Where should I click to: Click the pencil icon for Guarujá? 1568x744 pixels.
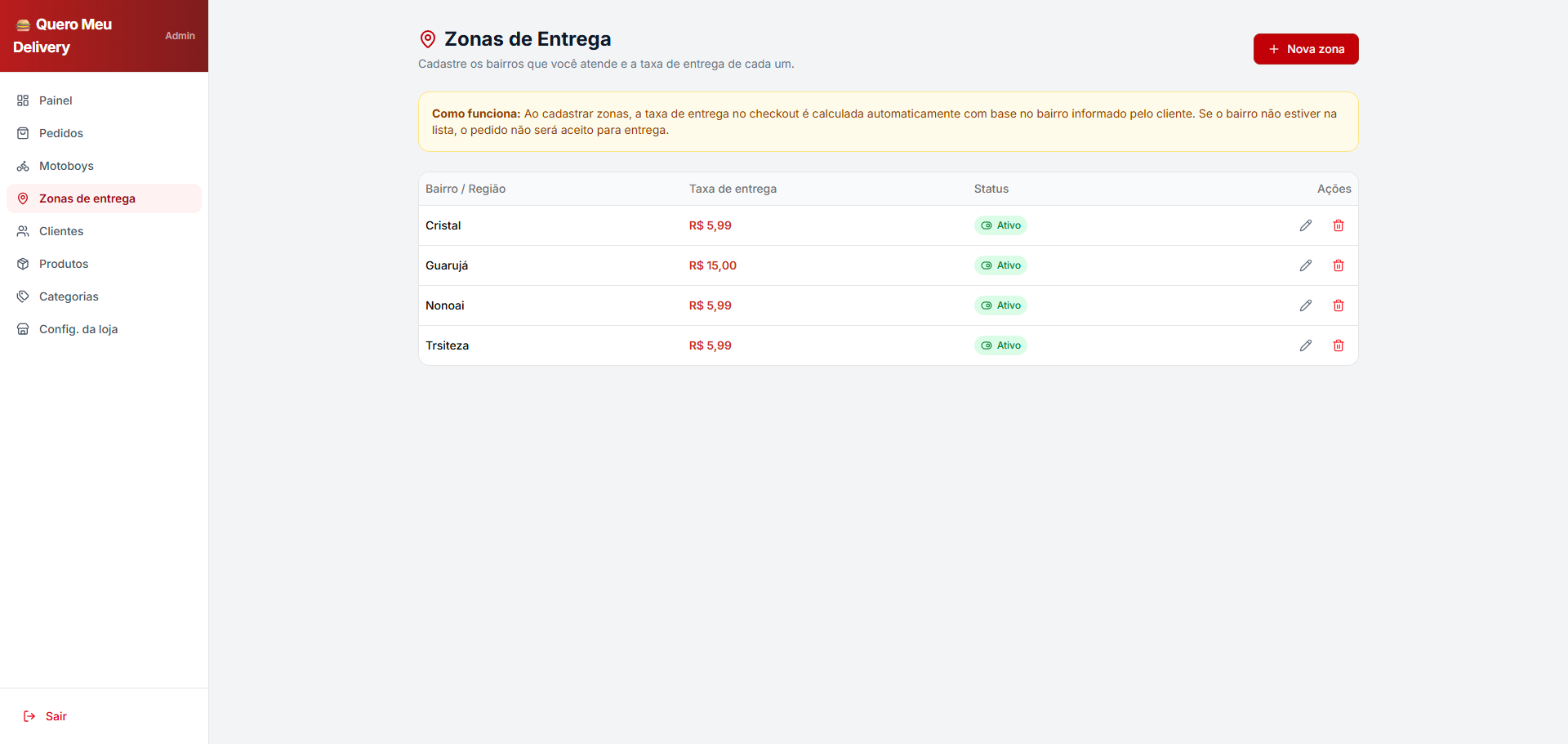pos(1306,265)
